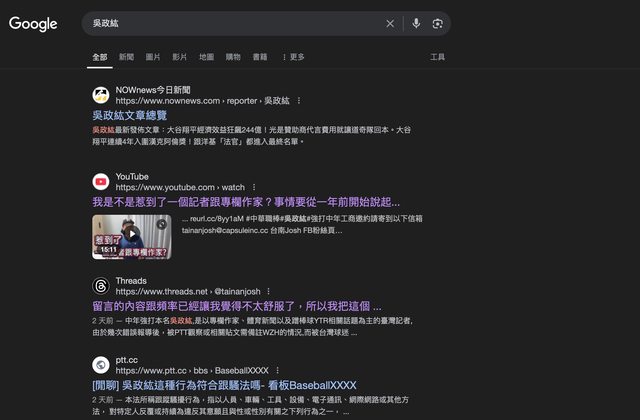Click the NOWnews site favicon
This screenshot has width=640, height=420.
click(x=101, y=95)
